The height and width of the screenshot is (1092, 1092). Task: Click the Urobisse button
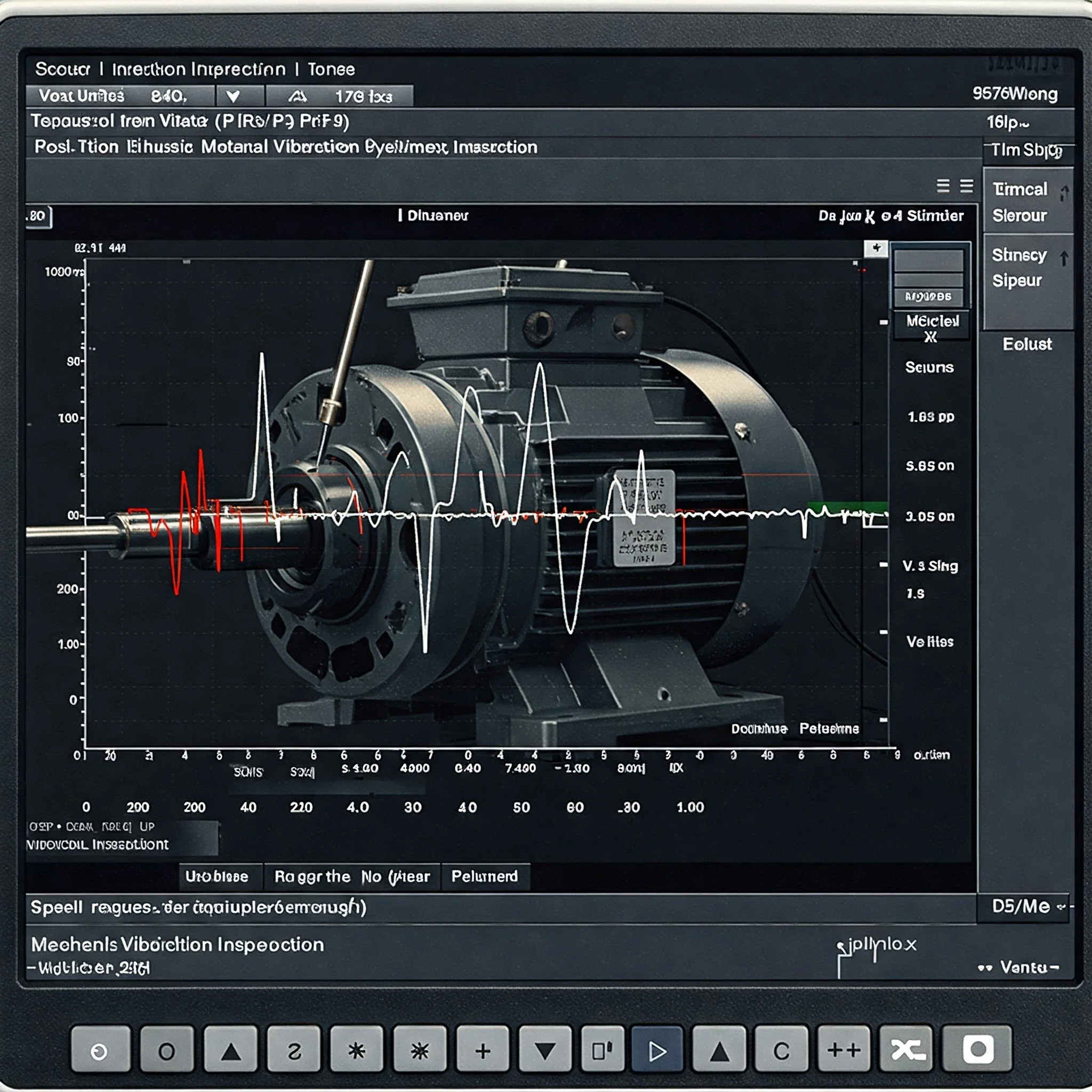[216, 876]
